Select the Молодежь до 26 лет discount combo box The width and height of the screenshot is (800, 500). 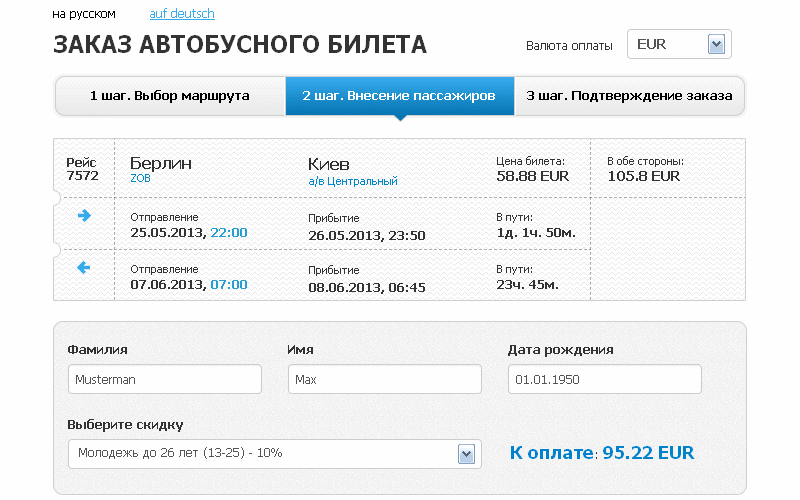(x=274, y=454)
